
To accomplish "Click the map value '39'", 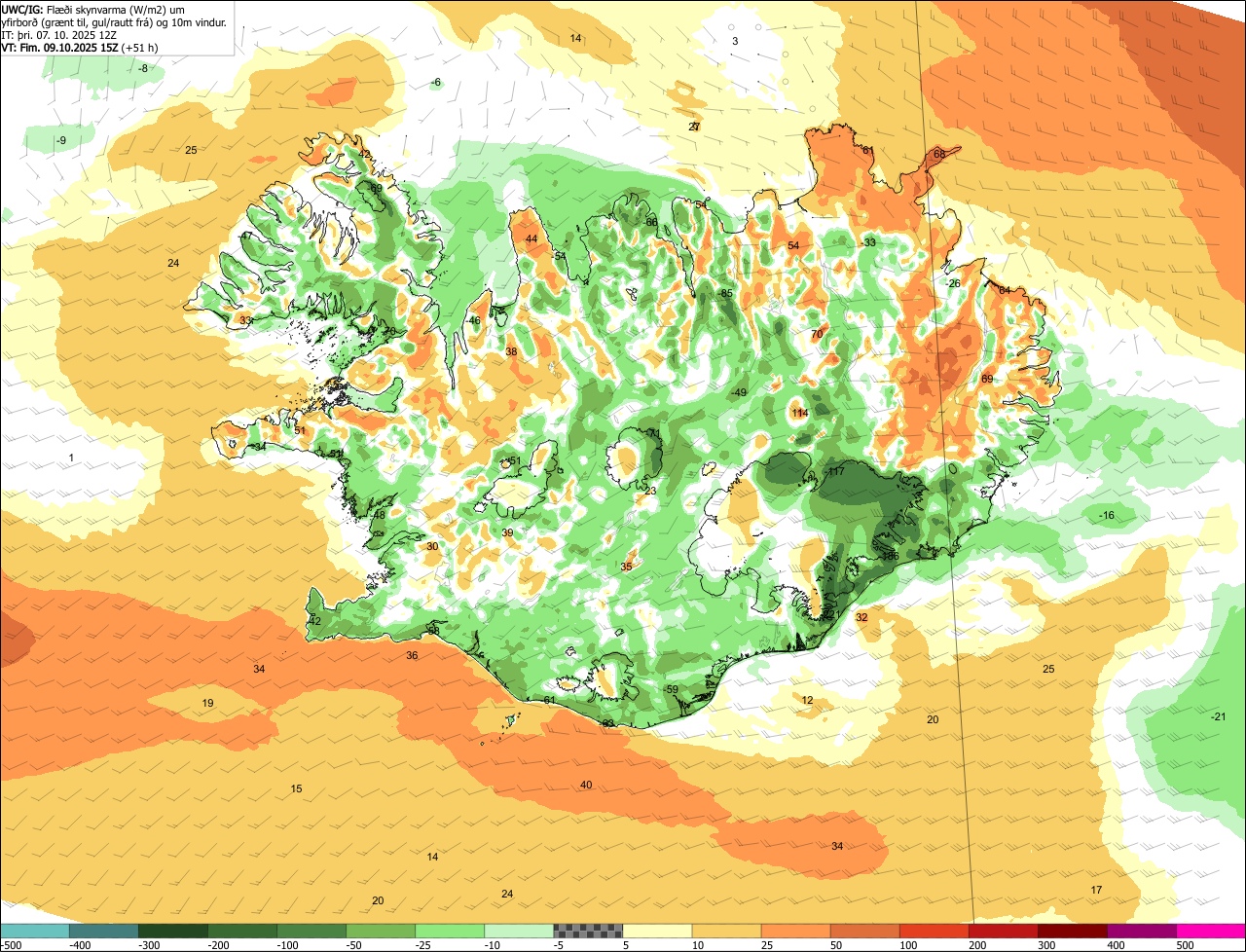I will (x=507, y=532).
